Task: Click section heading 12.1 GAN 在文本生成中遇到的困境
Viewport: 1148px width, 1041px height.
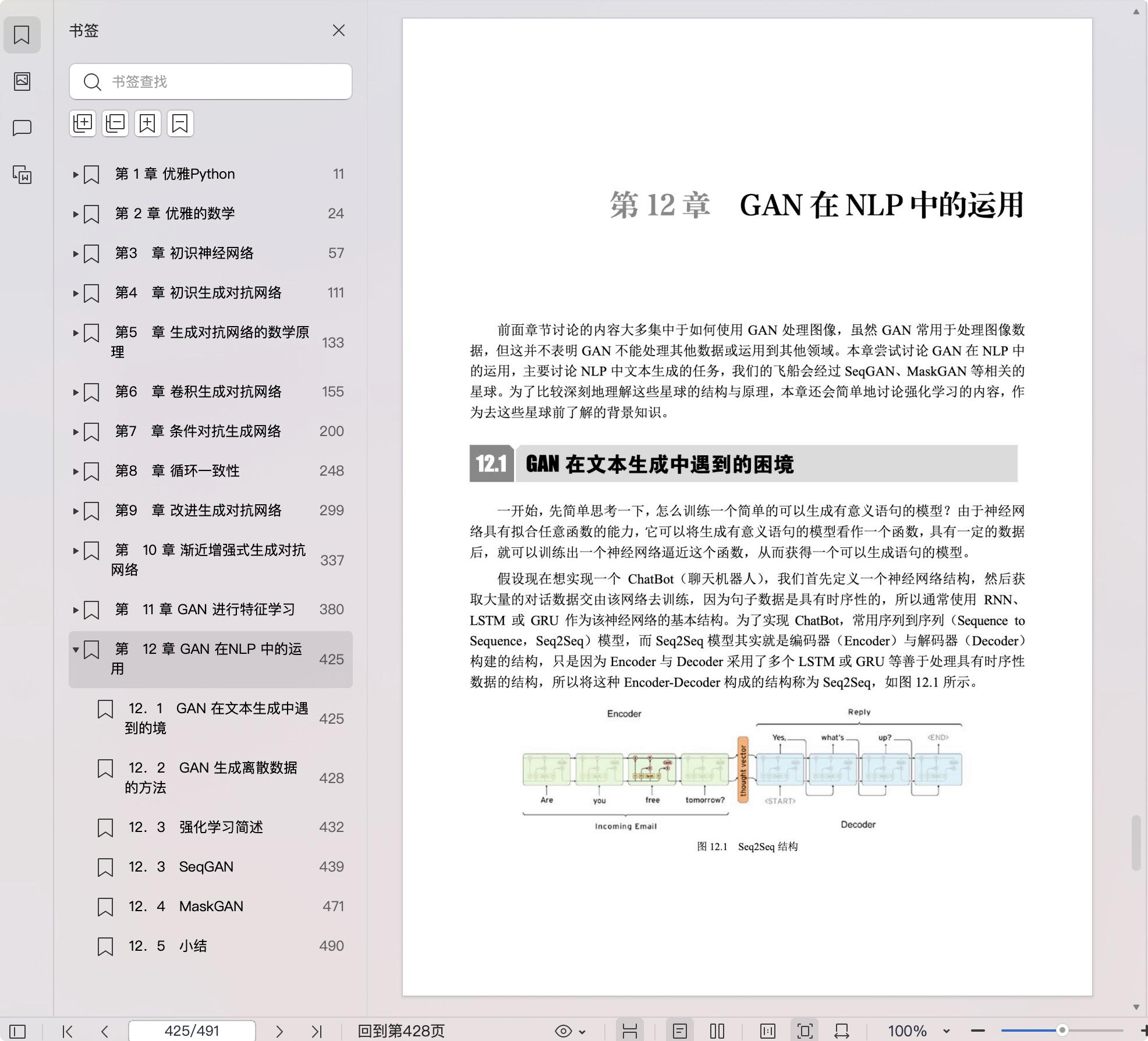Action: pyautogui.click(x=743, y=463)
